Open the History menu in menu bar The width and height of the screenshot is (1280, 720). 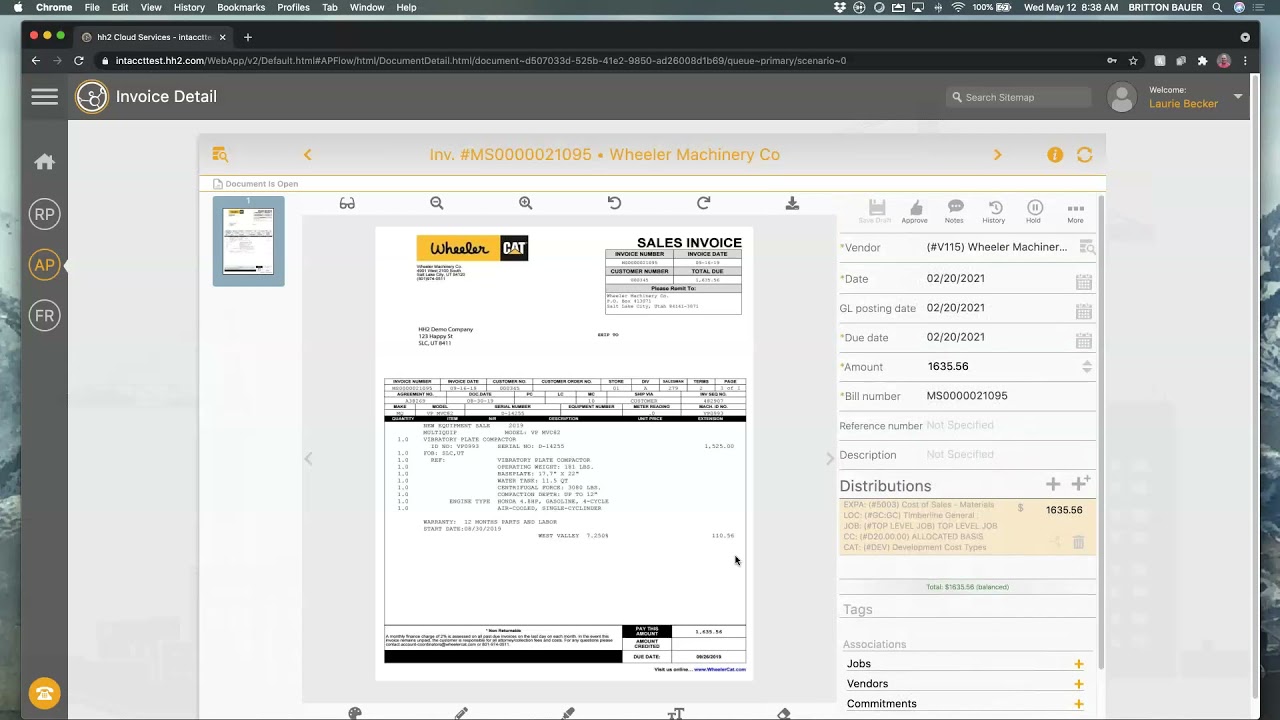[189, 7]
